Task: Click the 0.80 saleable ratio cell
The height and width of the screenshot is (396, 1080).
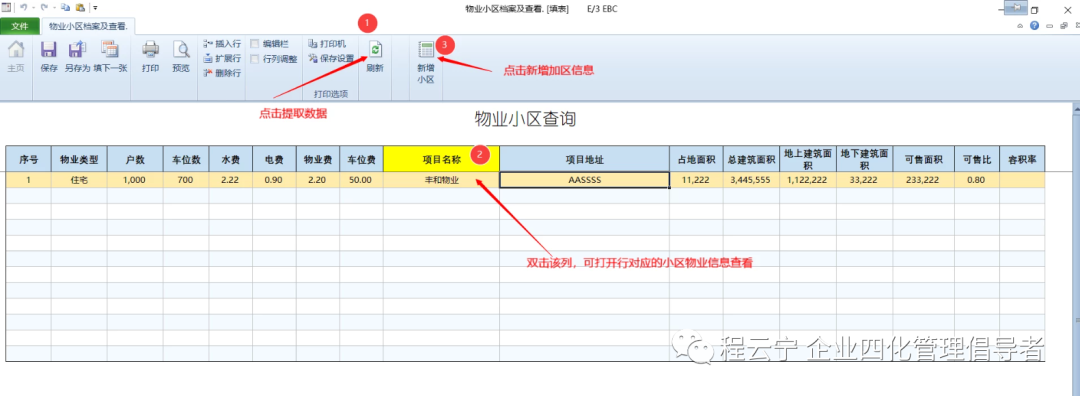Action: (x=977, y=180)
